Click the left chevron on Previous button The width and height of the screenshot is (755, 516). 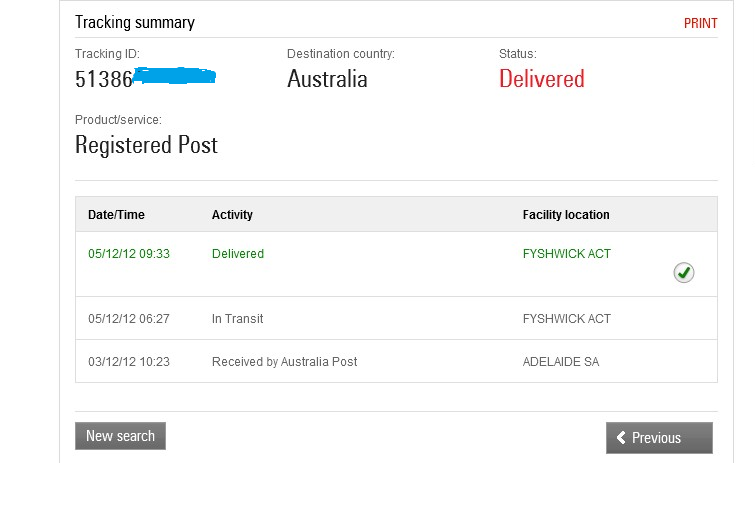[621, 438]
